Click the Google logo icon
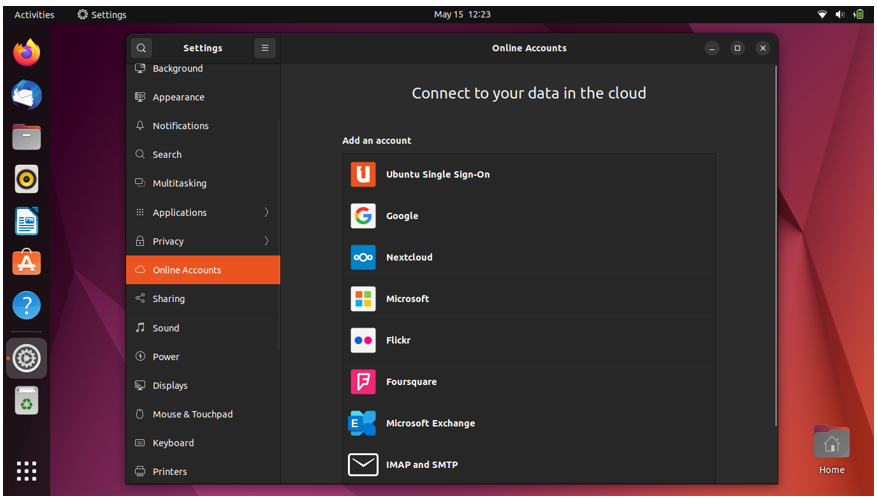877x499 pixels. click(363, 216)
